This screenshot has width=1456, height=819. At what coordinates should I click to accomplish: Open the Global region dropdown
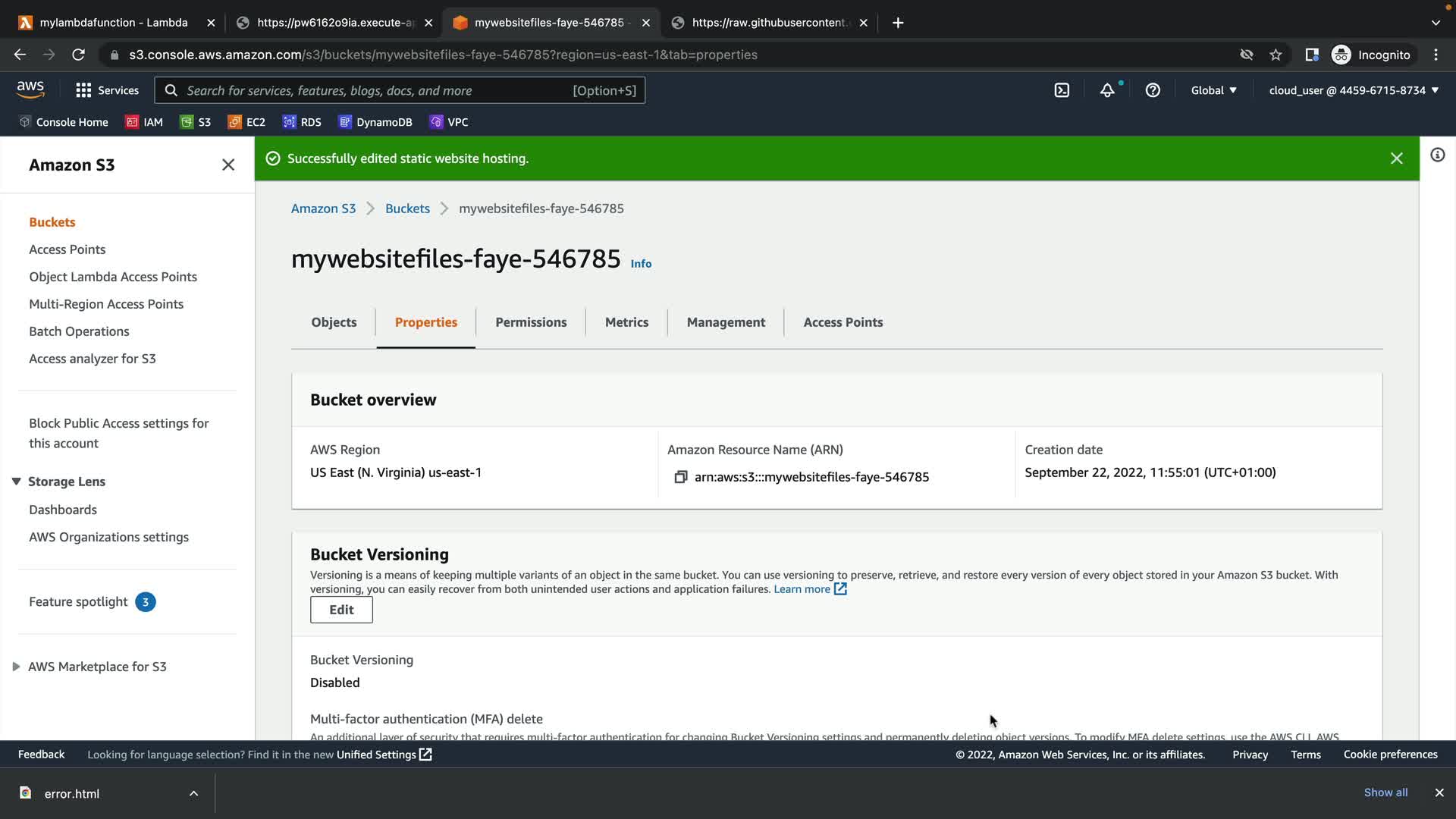(1213, 90)
